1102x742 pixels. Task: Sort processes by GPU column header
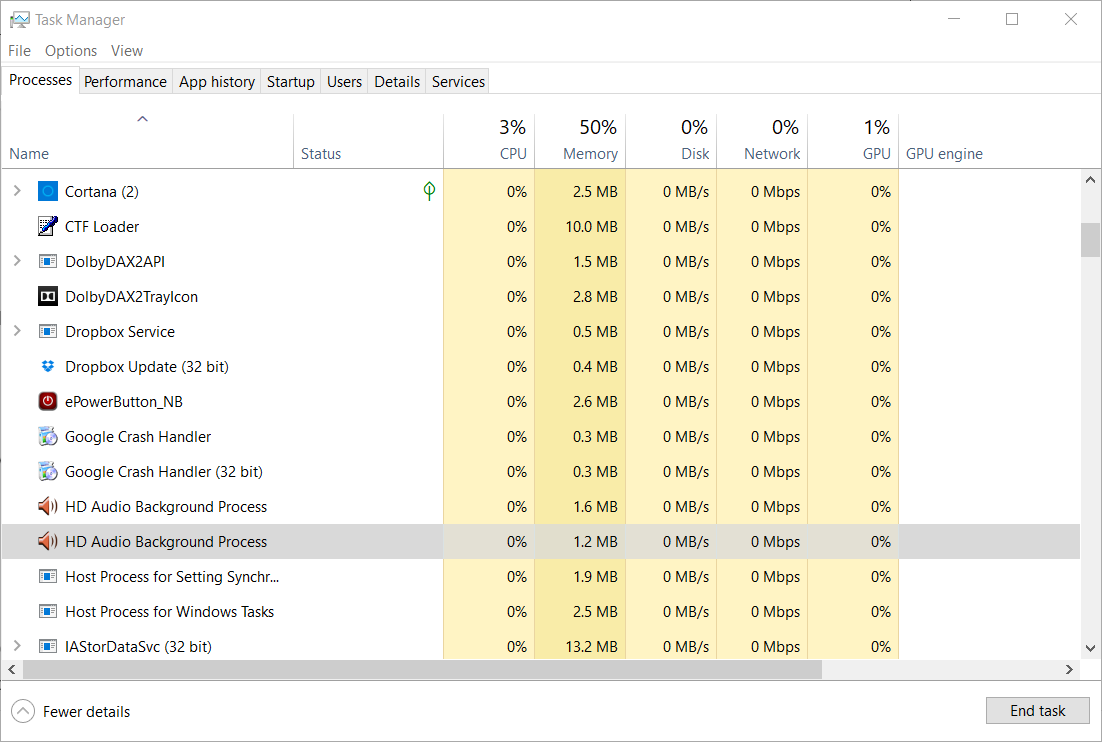853,141
